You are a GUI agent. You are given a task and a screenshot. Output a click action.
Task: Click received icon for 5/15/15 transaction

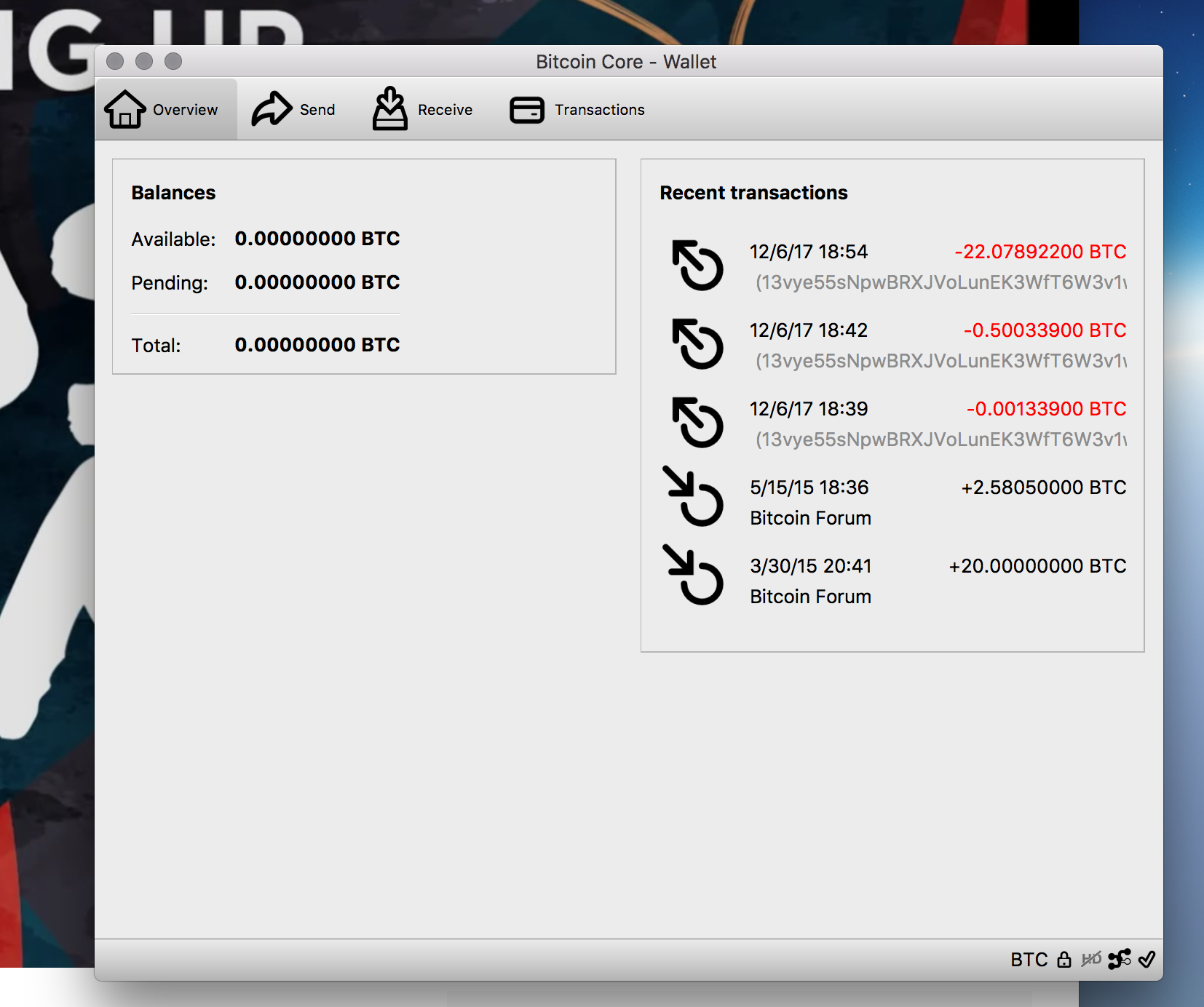pyautogui.click(x=693, y=496)
